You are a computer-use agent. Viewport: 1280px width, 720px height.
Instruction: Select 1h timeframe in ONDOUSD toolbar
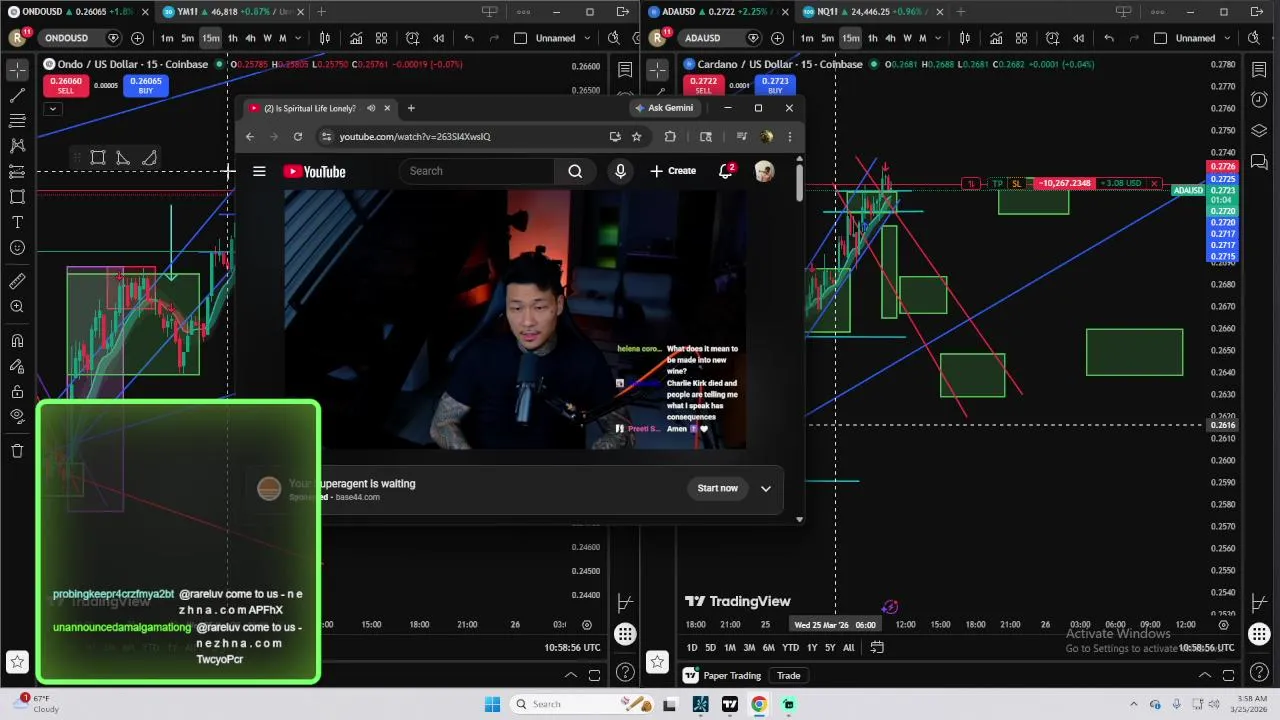point(232,38)
